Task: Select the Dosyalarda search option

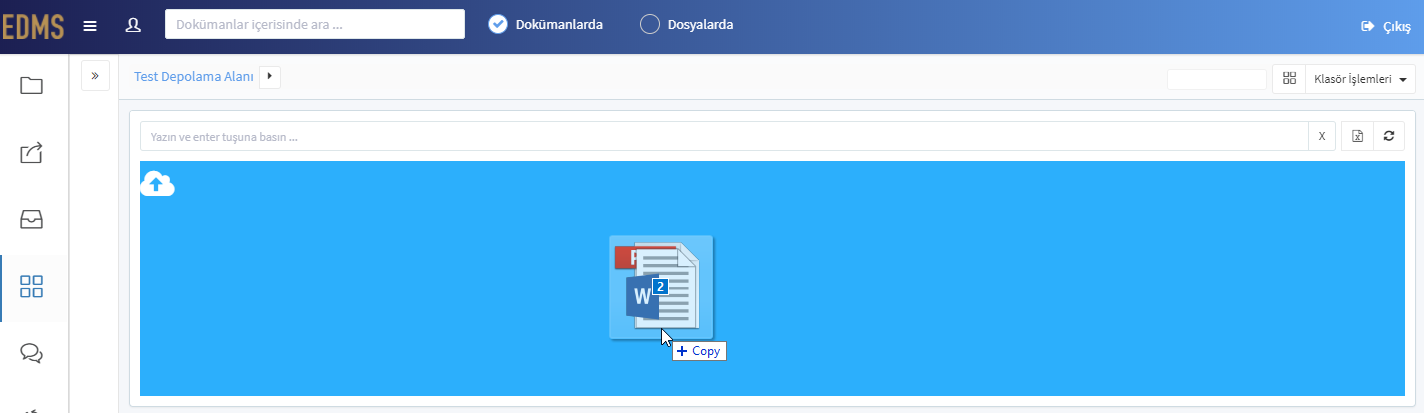Action: (687, 25)
